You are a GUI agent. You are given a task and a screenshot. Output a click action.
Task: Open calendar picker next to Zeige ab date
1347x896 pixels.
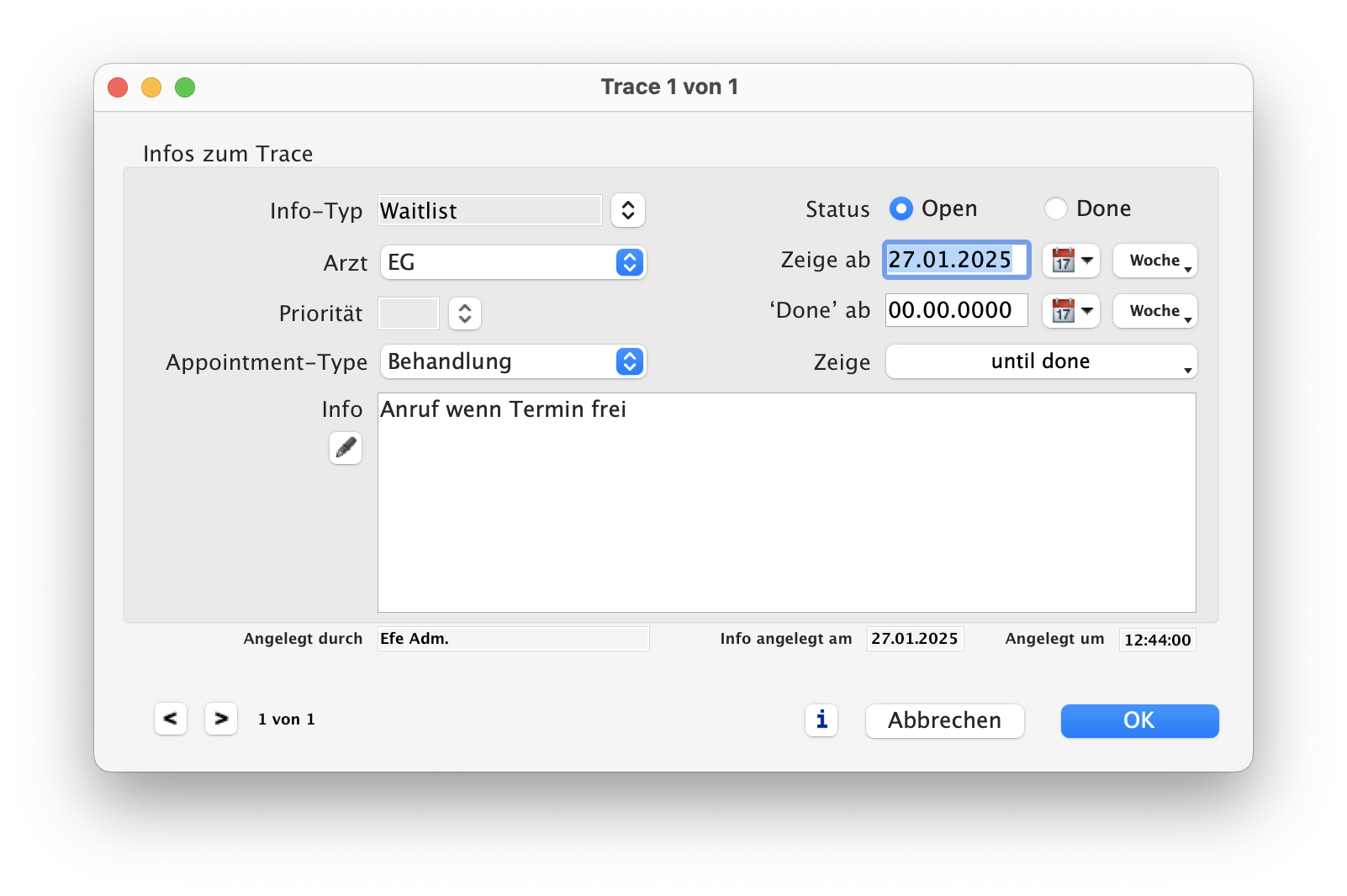[1070, 261]
